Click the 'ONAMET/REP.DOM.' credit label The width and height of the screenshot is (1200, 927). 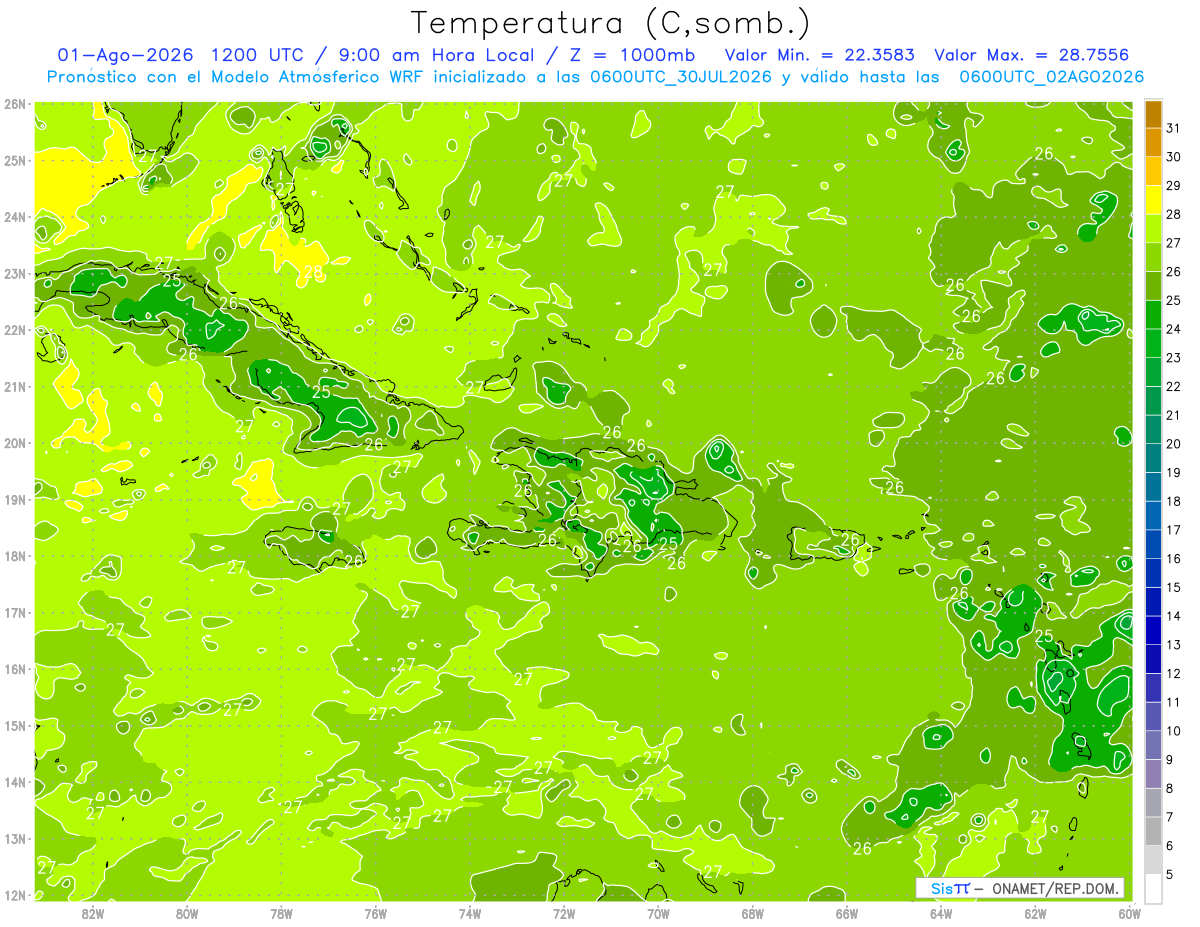point(1056,888)
